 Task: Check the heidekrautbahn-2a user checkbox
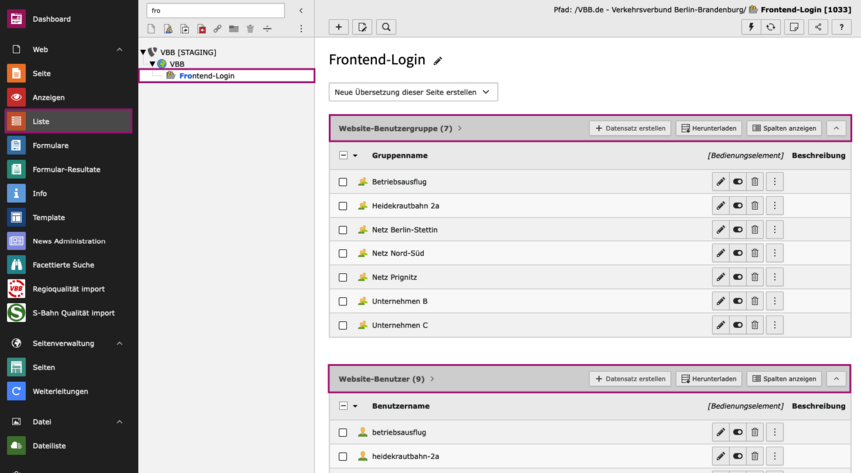343,457
